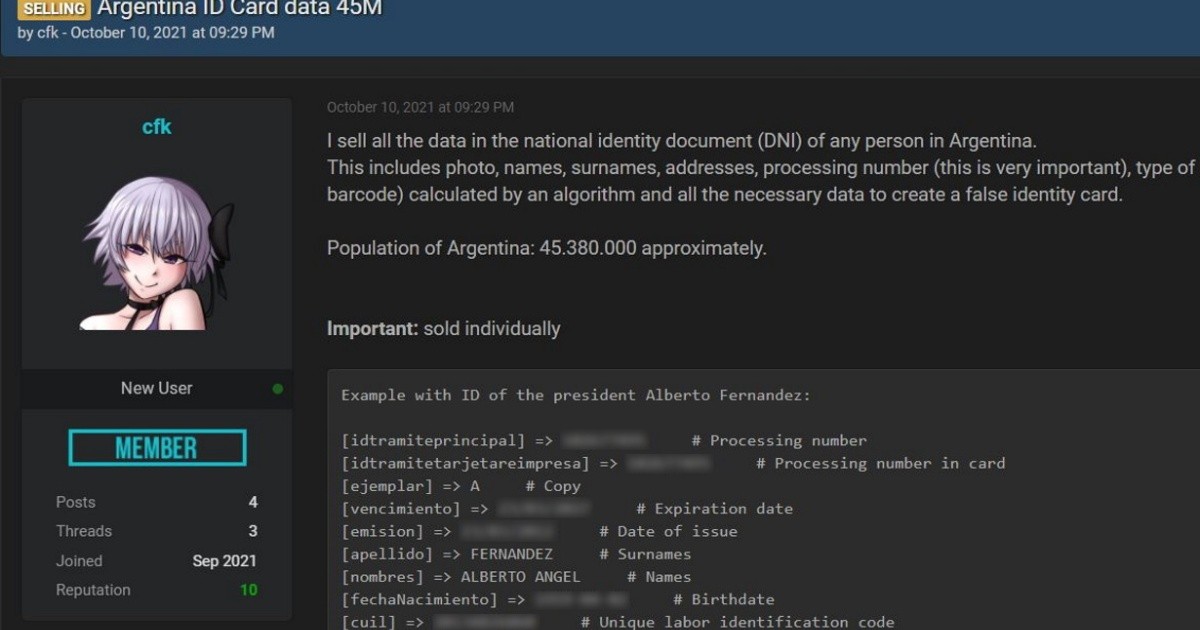Viewport: 1200px width, 630px height.
Task: Click the bold Important text in post
Action: (372, 328)
